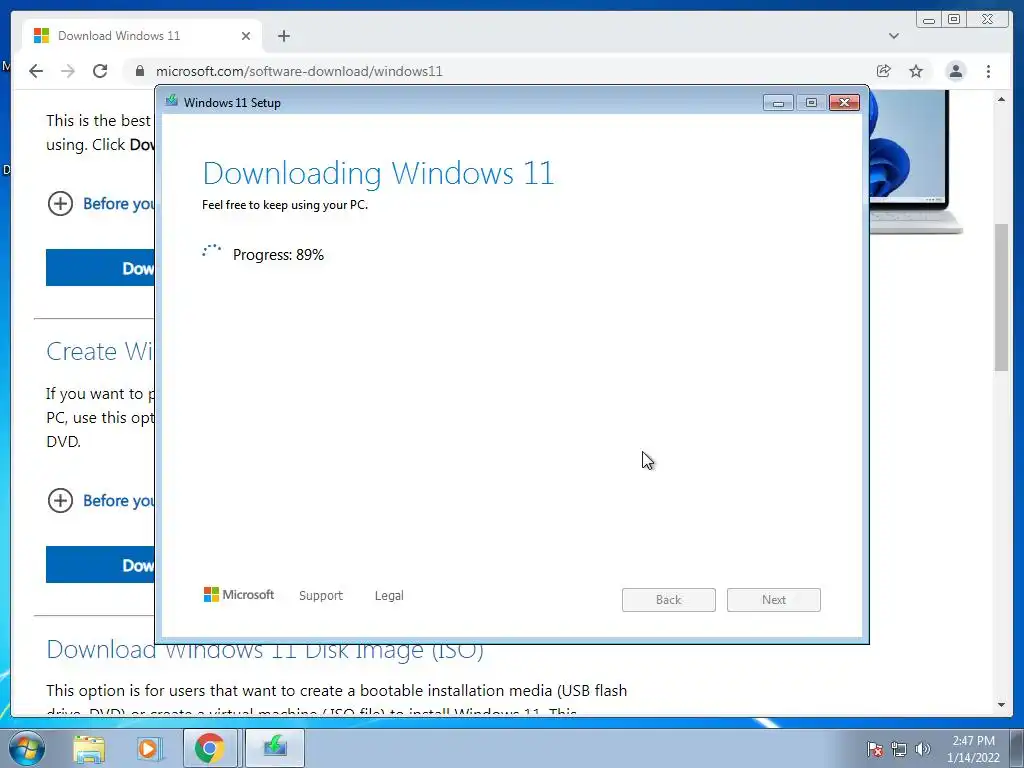The height and width of the screenshot is (768, 1024).
Task: Click the Microsoft logo in Setup window
Action: (239, 595)
